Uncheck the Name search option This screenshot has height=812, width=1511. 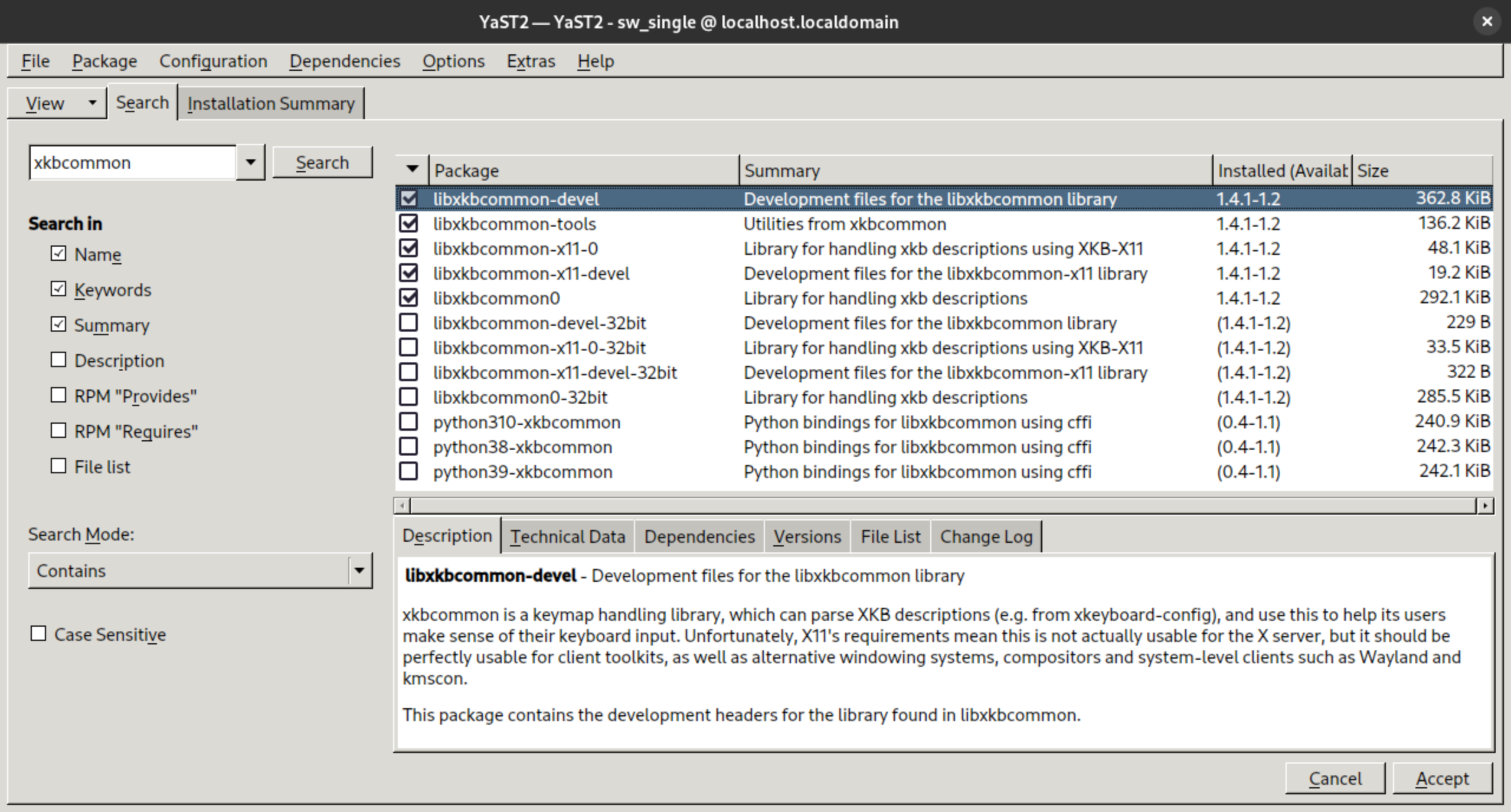point(58,253)
